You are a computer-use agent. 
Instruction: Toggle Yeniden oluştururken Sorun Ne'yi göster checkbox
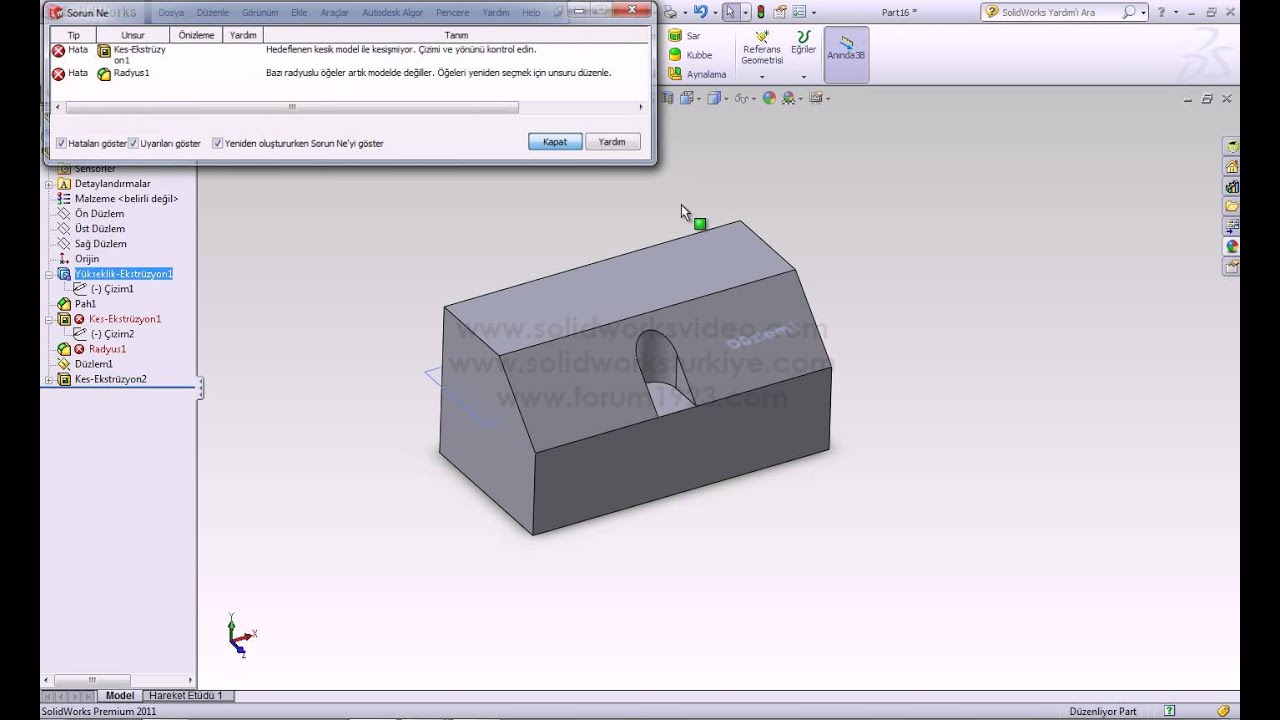[x=217, y=143]
